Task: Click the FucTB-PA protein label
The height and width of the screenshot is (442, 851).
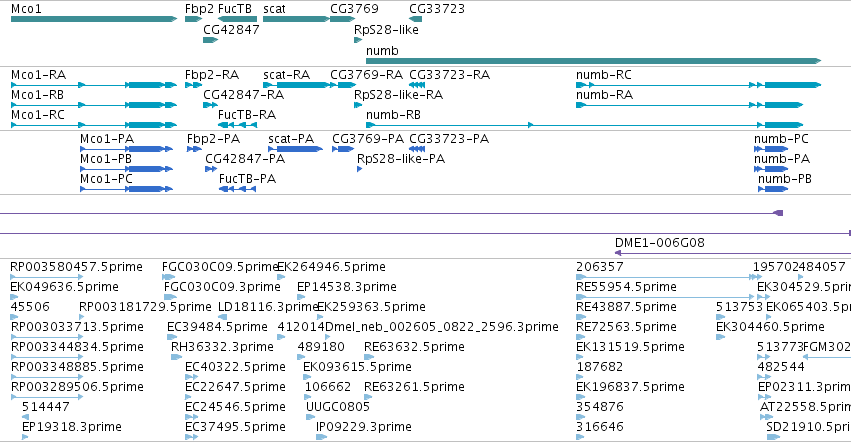Action: [x=247, y=179]
